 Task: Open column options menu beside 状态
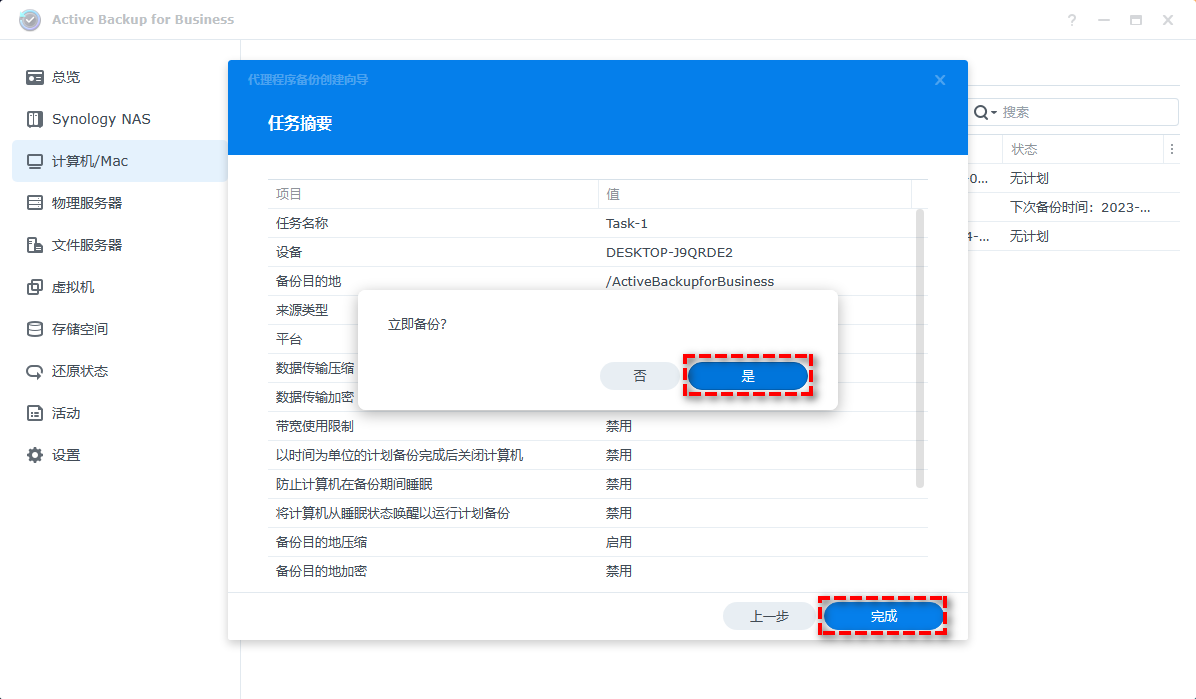pos(1171,149)
